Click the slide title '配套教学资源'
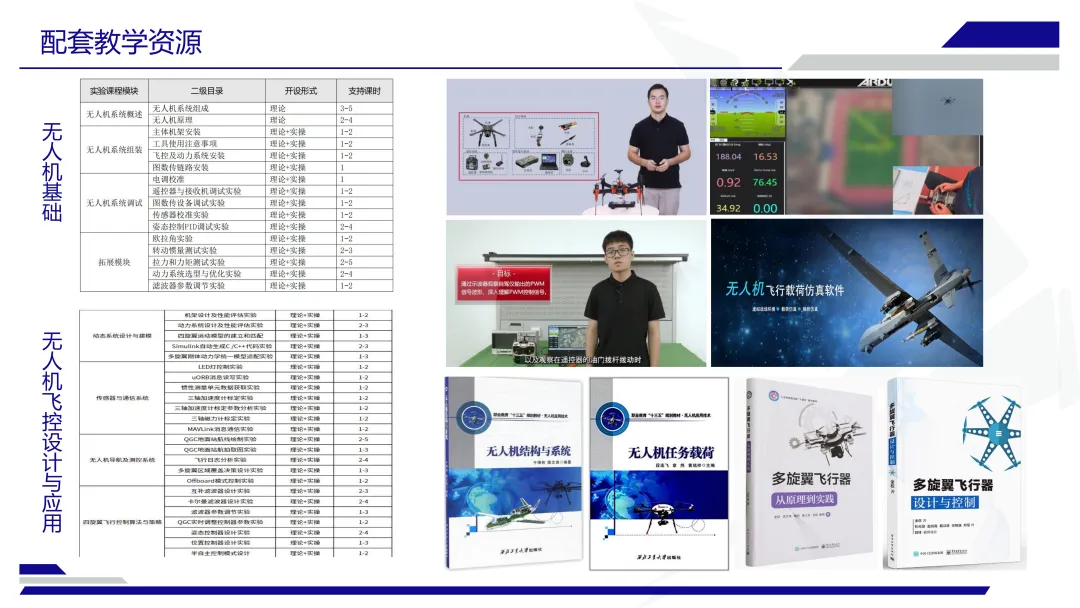Viewport: 1080px width, 608px height. point(121,43)
